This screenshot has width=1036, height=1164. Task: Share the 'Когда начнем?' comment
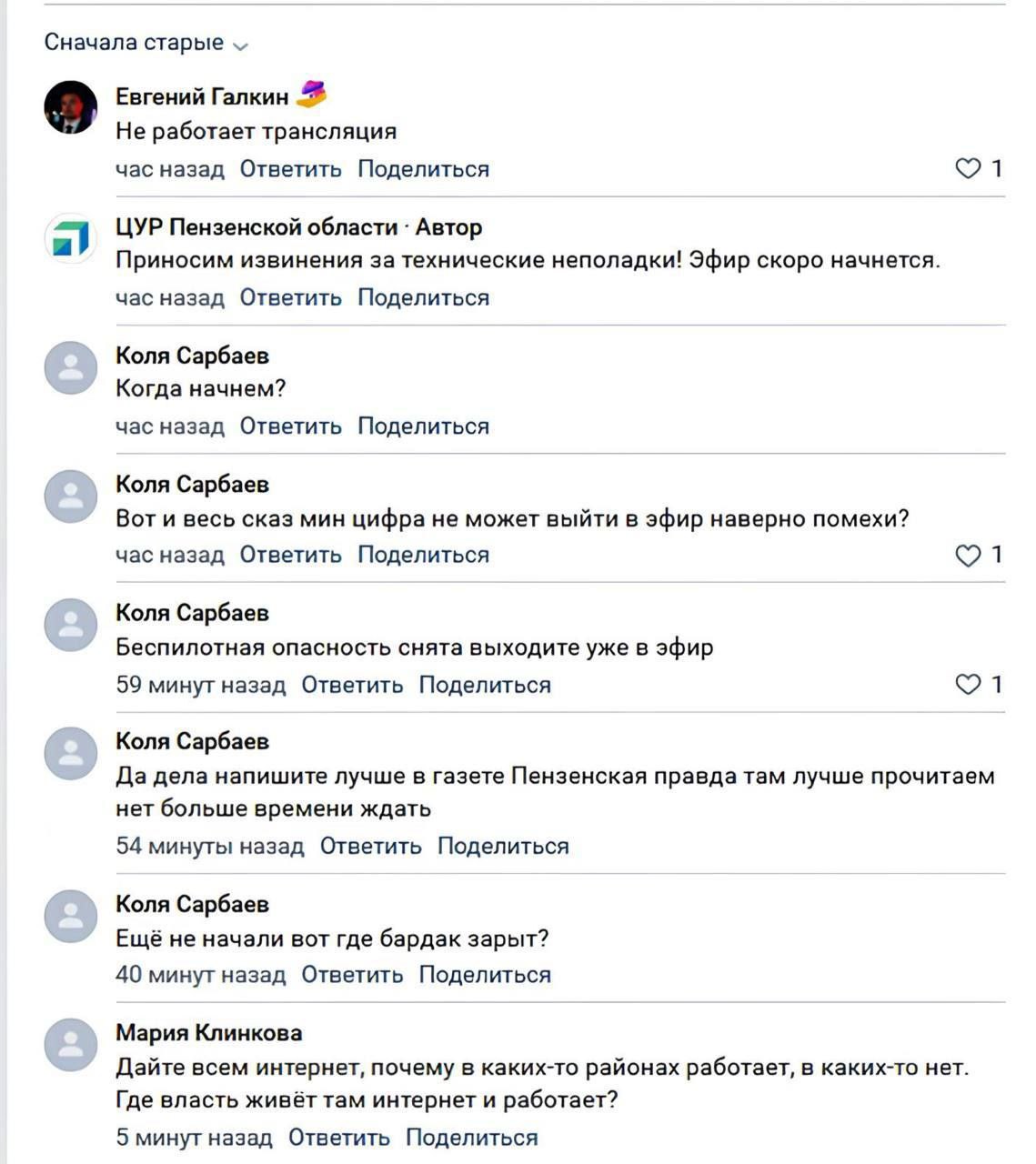click(x=423, y=426)
